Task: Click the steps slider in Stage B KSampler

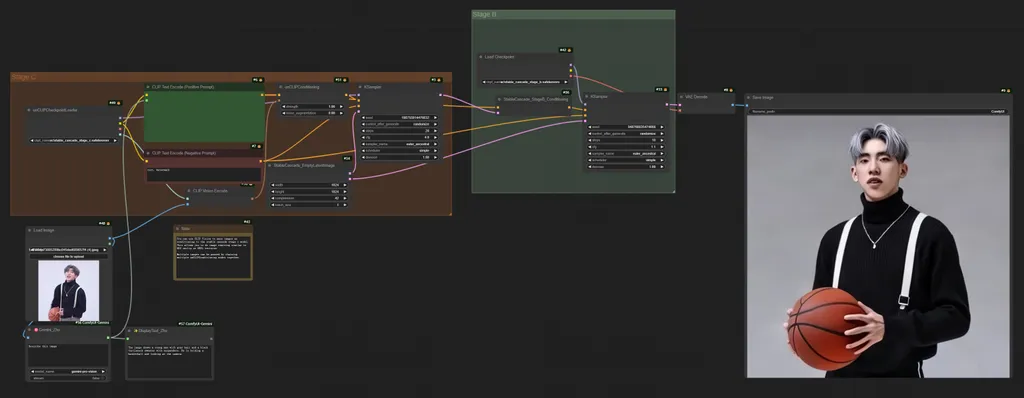Action: pos(626,140)
